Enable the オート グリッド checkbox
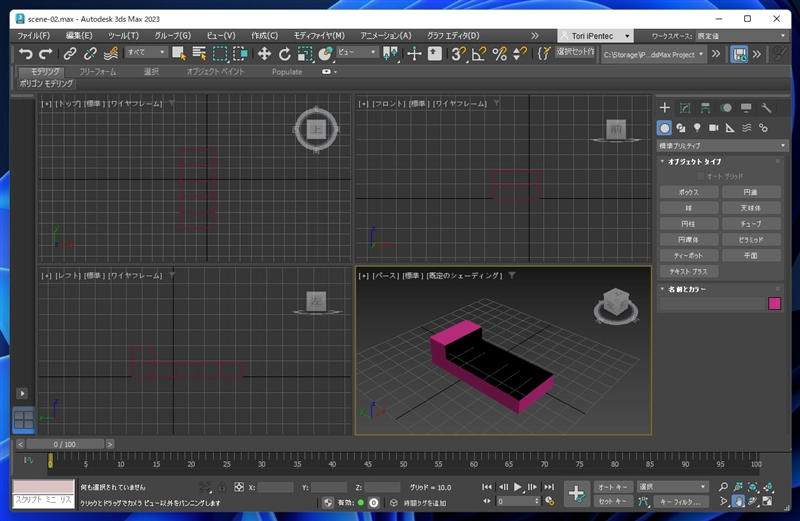Image resolution: width=800 pixels, height=521 pixels. point(701,176)
